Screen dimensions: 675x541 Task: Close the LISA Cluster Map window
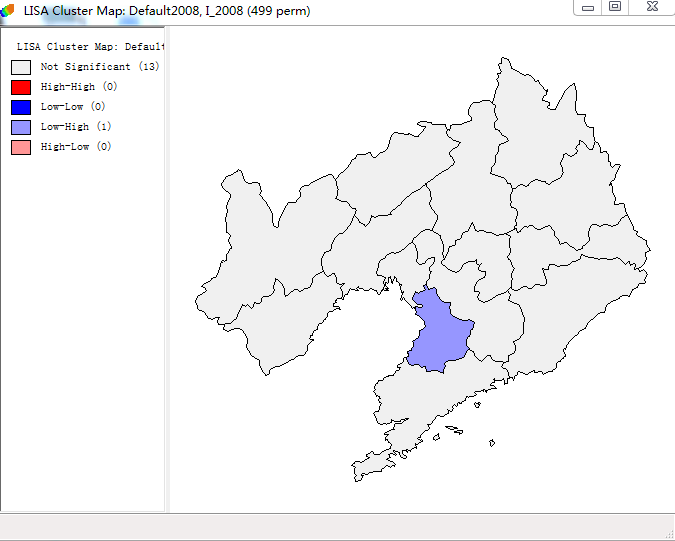[652, 7]
